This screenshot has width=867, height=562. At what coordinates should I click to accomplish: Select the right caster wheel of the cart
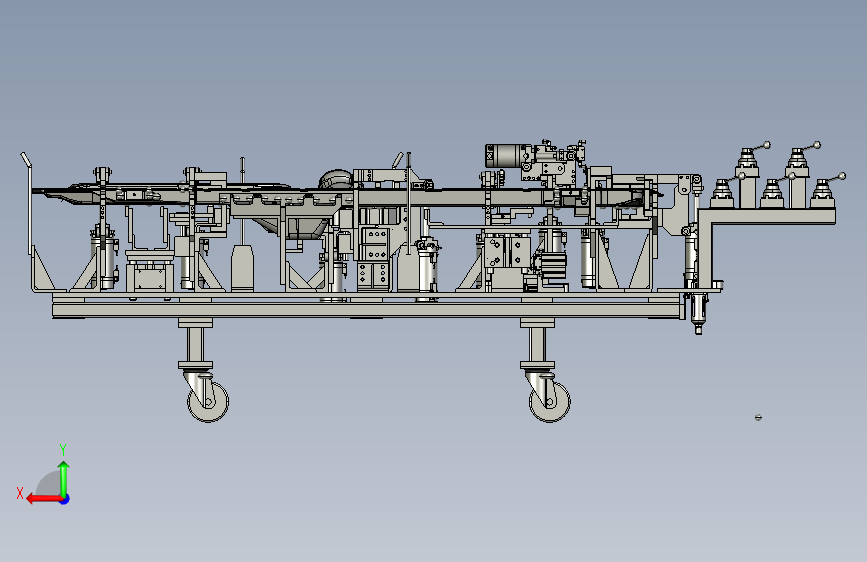550,401
